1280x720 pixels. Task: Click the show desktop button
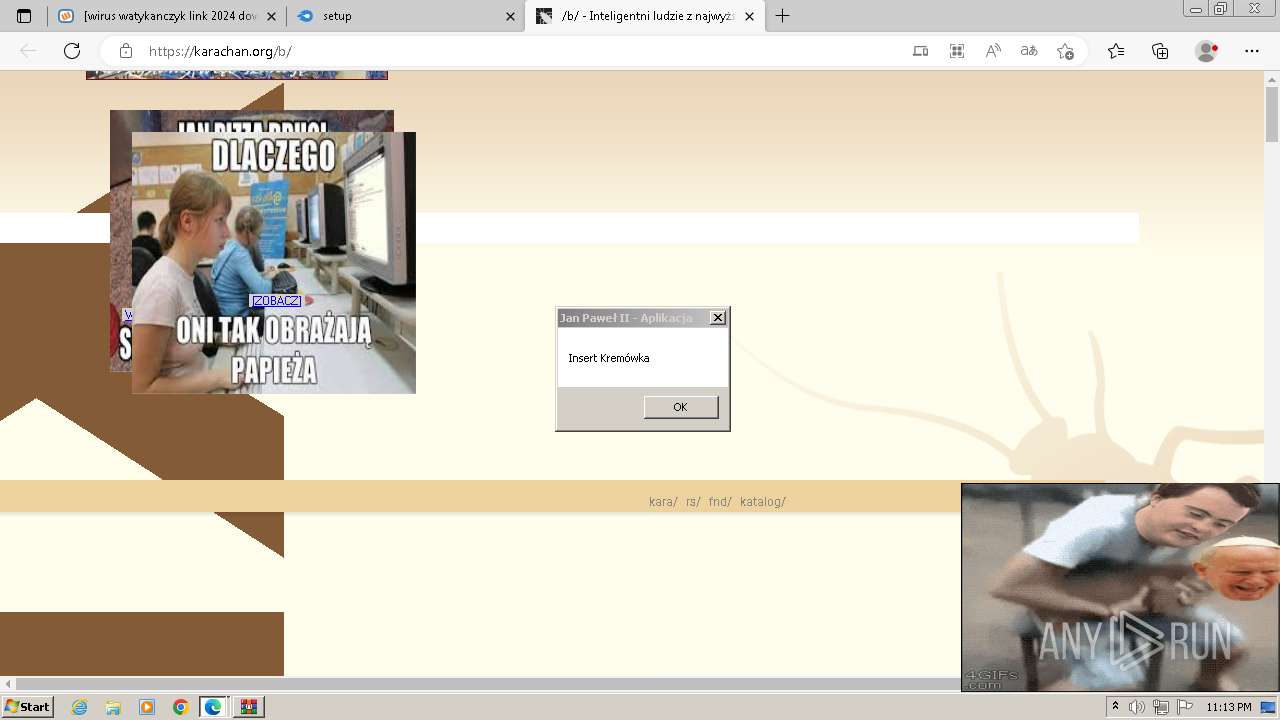(1269, 707)
